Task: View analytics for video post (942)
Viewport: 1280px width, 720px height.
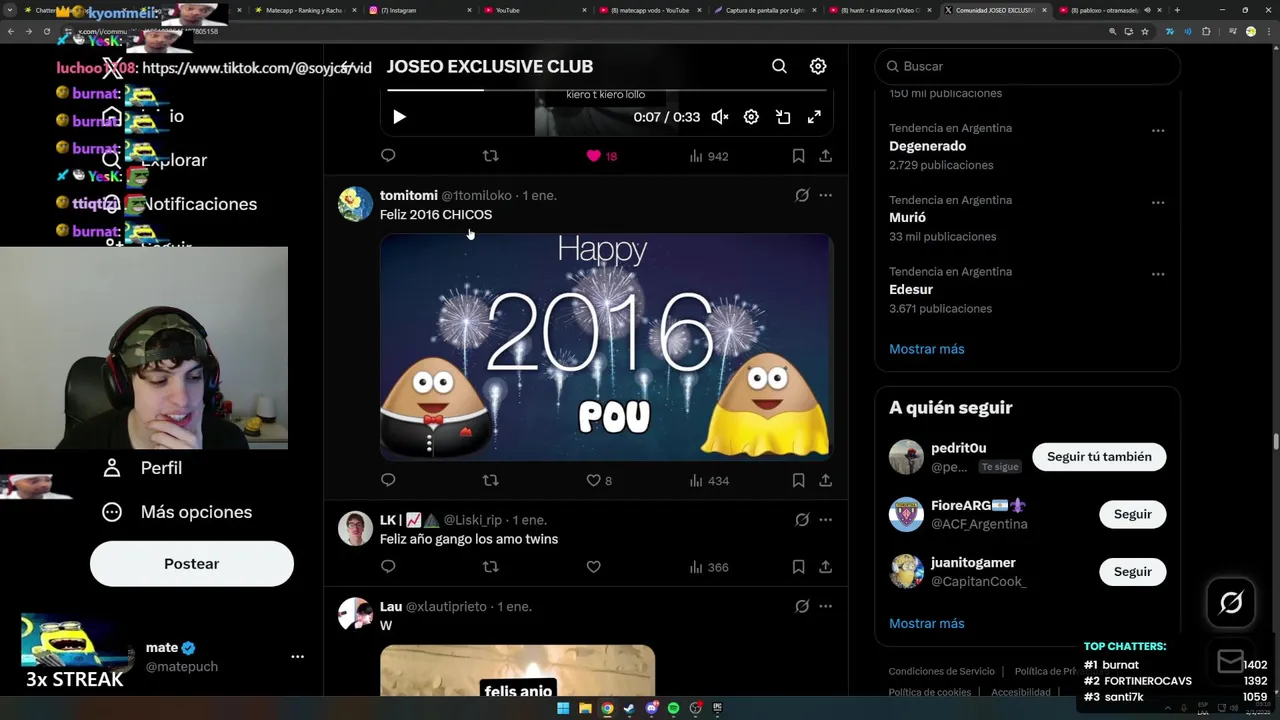Action: tap(708, 156)
